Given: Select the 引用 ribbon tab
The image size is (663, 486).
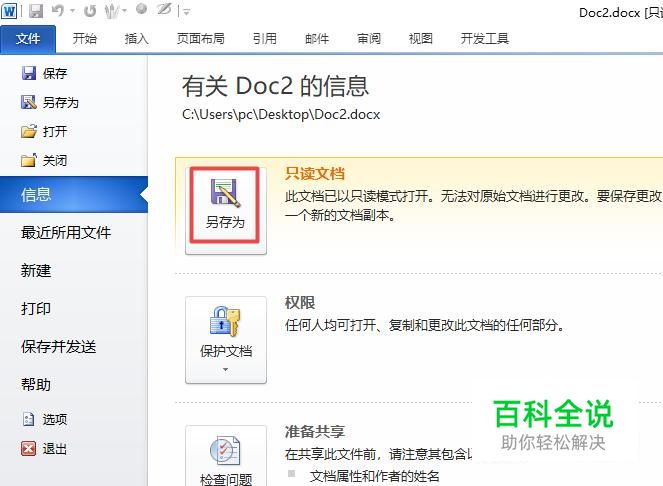Looking at the screenshot, I should [265, 39].
